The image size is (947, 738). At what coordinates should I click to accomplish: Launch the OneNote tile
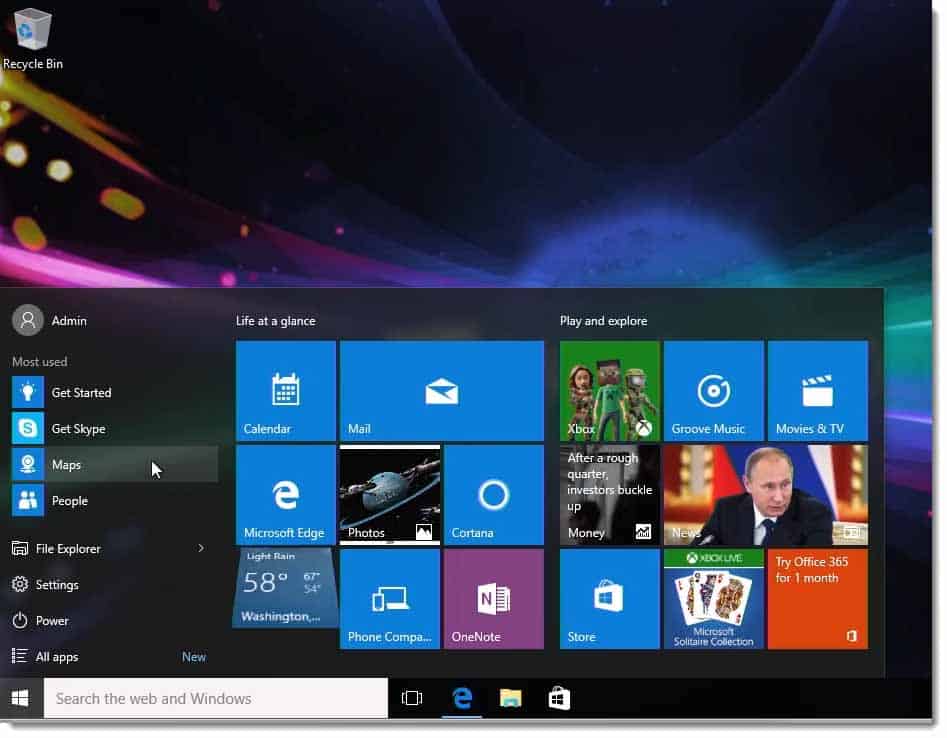494,599
